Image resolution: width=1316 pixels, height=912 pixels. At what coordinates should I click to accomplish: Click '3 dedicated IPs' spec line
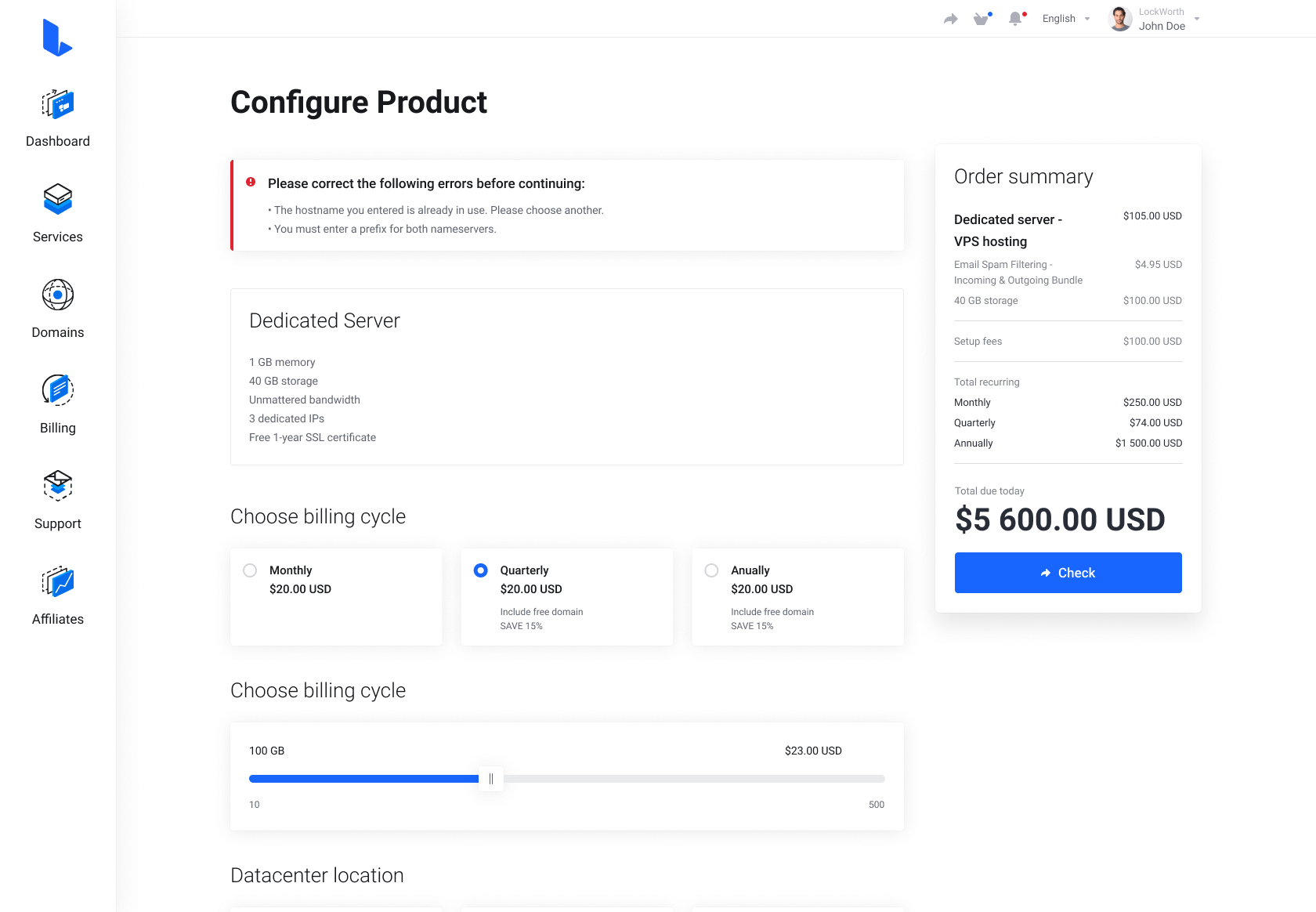click(287, 418)
